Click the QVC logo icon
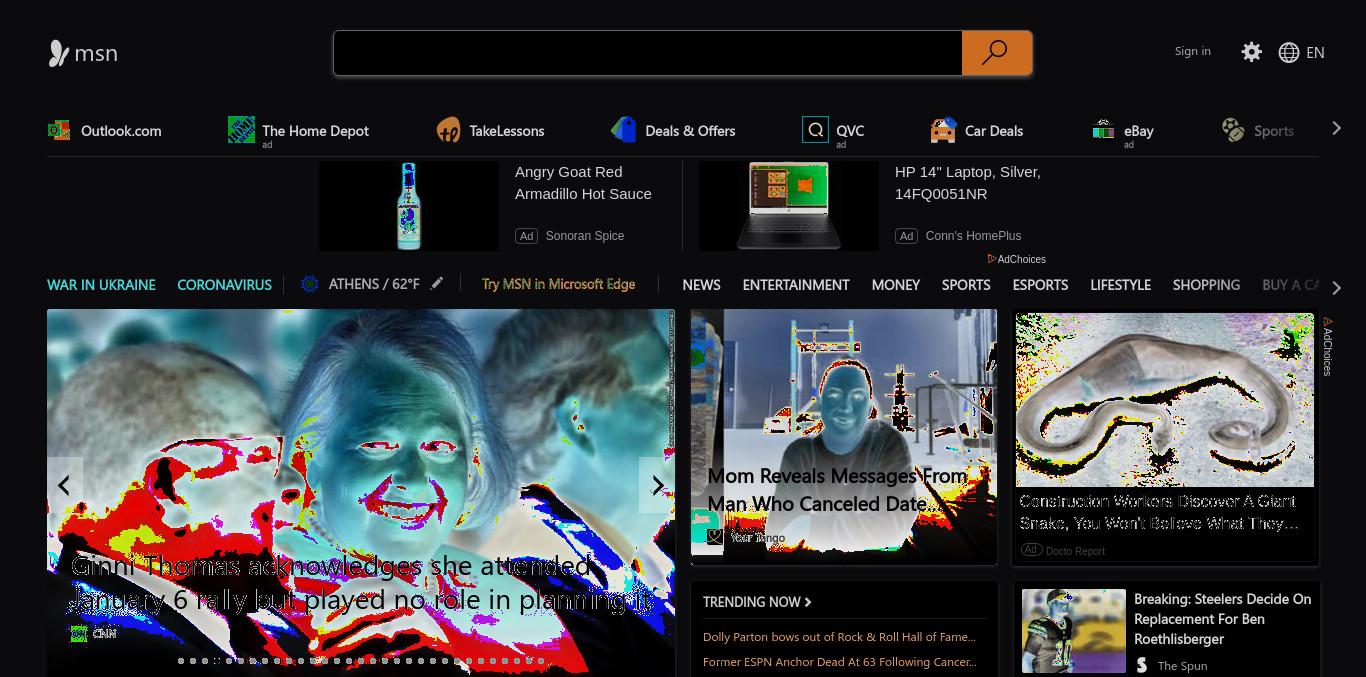The width and height of the screenshot is (1366, 677). coord(815,130)
